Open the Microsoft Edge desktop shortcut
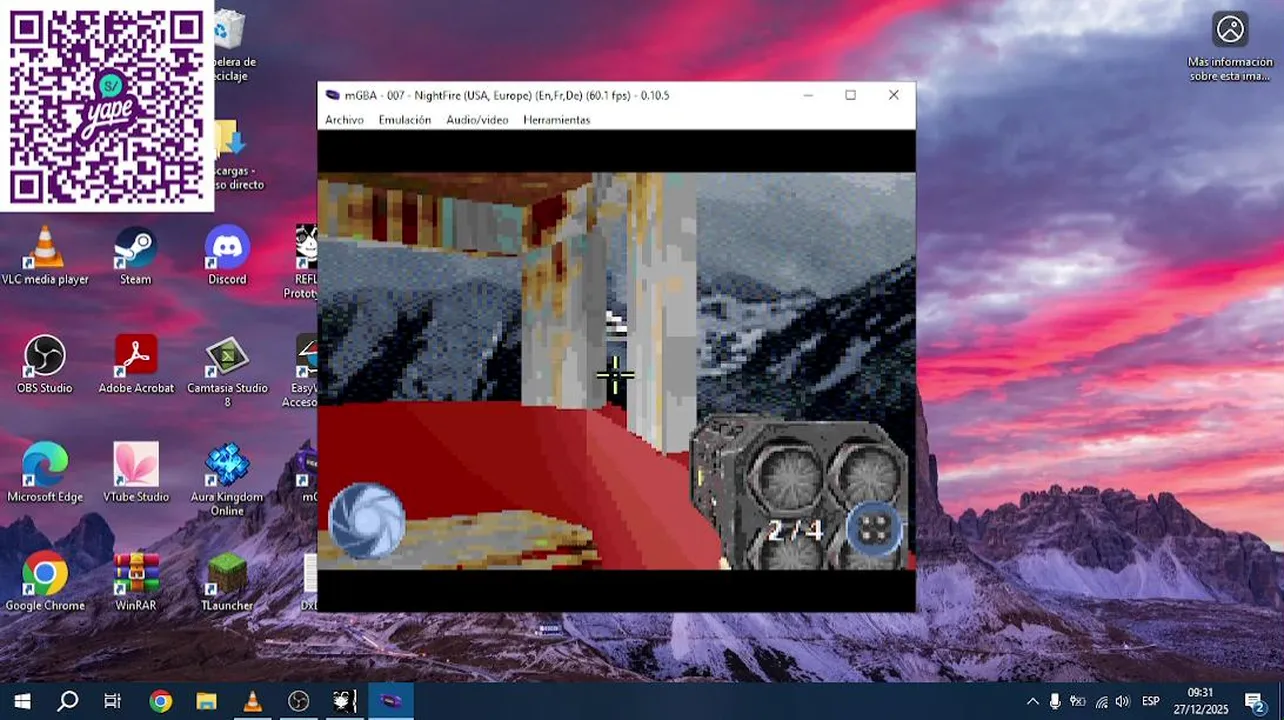Image resolution: width=1284 pixels, height=720 pixels. pos(45,473)
